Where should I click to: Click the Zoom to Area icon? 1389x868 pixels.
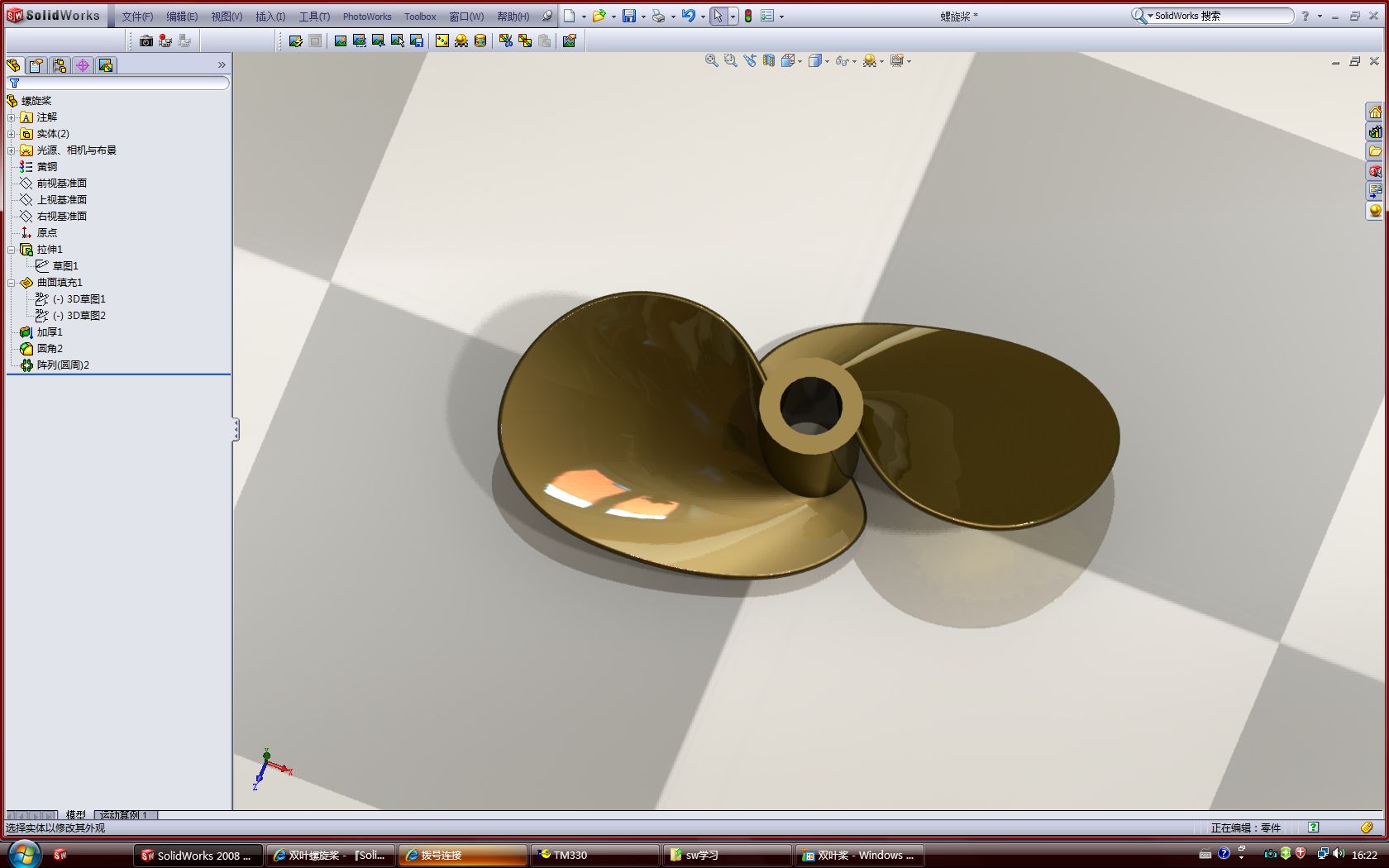(x=730, y=60)
